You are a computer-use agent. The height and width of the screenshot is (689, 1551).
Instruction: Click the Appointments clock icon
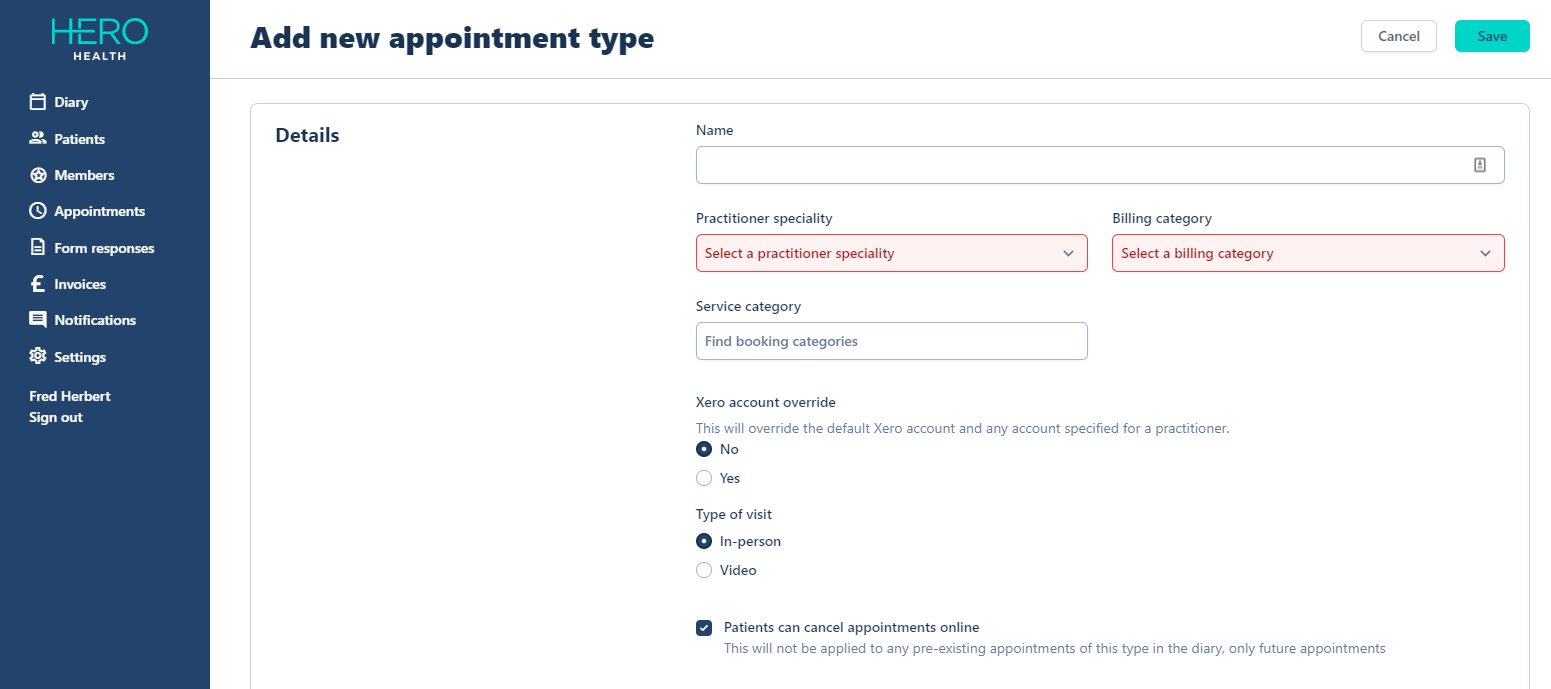pos(38,211)
